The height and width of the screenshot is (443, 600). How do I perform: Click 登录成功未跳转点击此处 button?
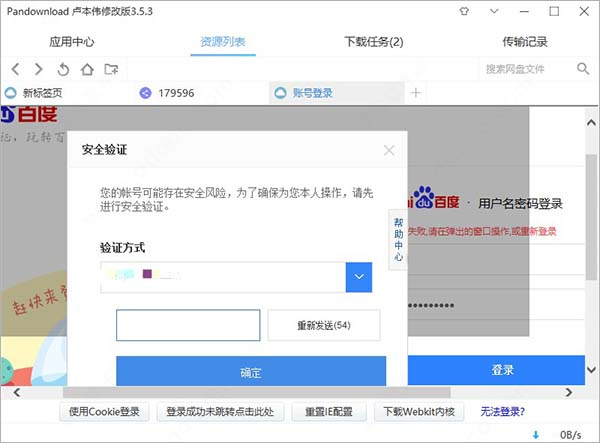coord(220,412)
